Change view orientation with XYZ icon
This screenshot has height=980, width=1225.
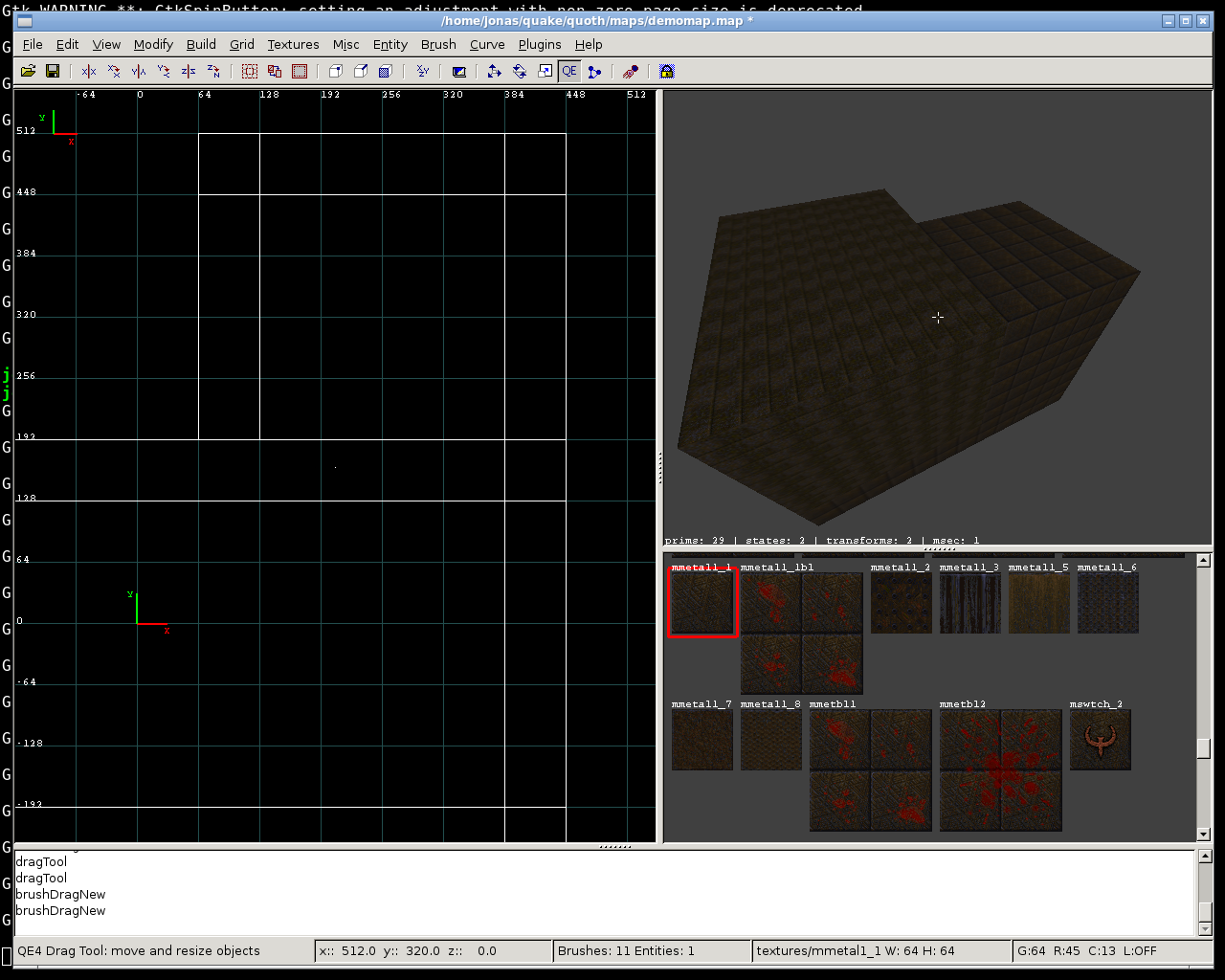pyautogui.click(x=422, y=71)
